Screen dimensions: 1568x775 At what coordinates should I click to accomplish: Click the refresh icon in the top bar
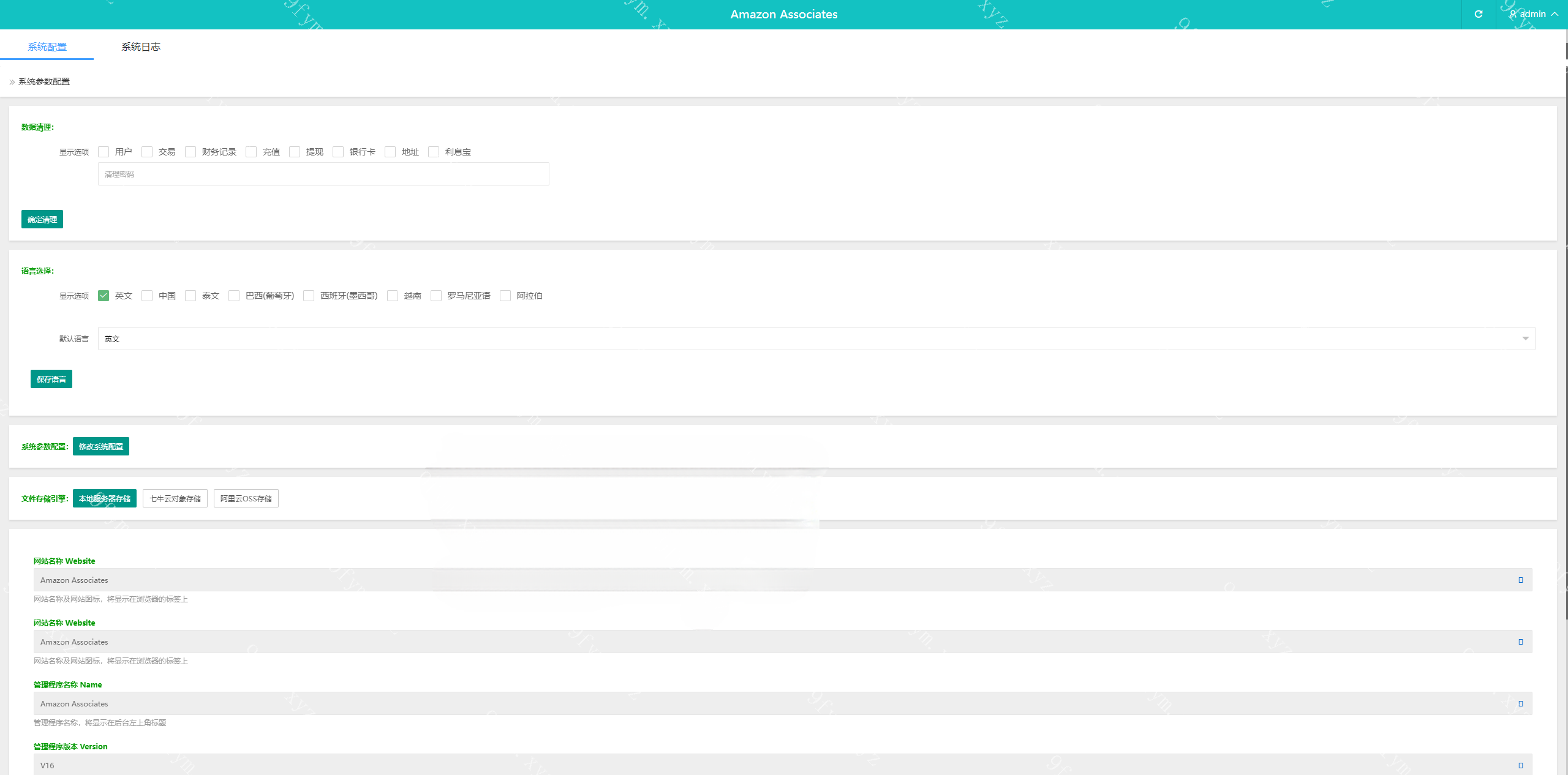(x=1478, y=14)
